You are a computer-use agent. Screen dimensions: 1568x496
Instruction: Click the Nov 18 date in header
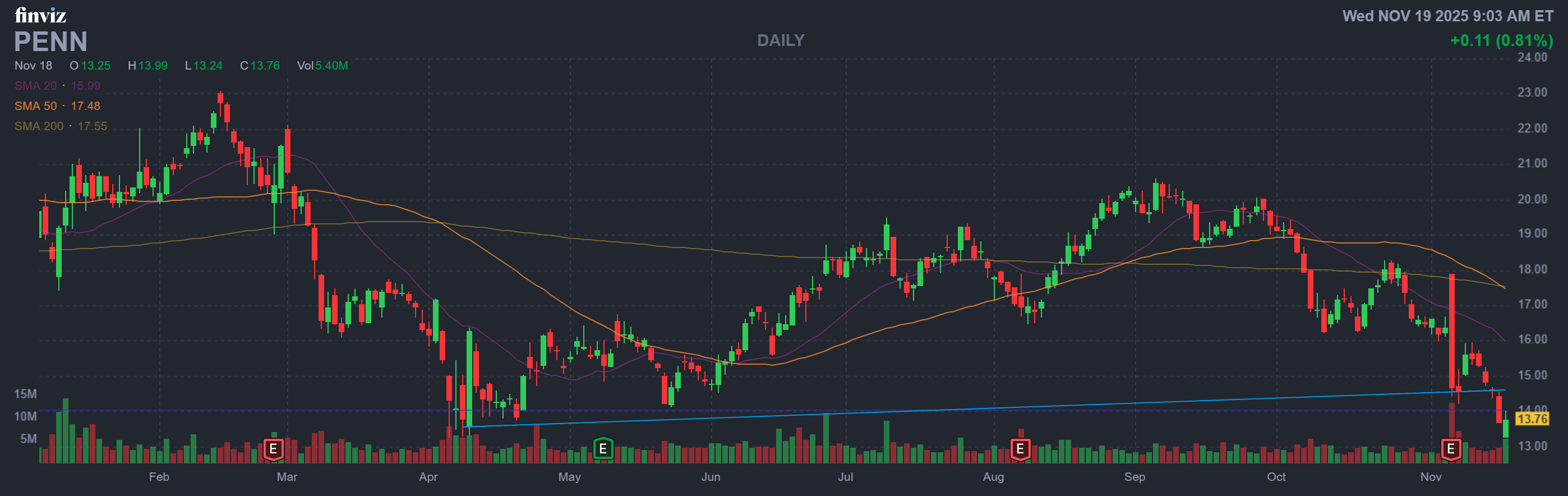pos(34,66)
